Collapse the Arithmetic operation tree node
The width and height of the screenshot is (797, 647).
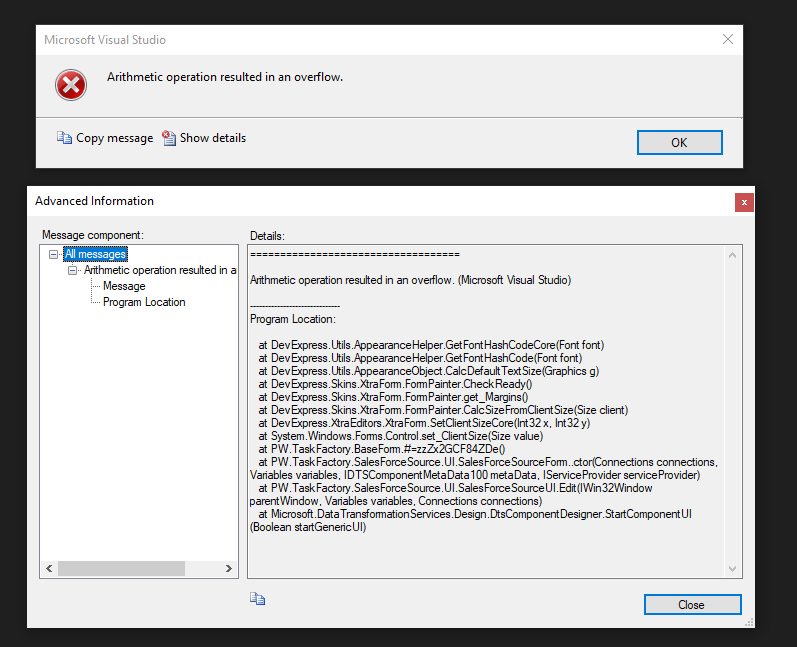coord(73,270)
